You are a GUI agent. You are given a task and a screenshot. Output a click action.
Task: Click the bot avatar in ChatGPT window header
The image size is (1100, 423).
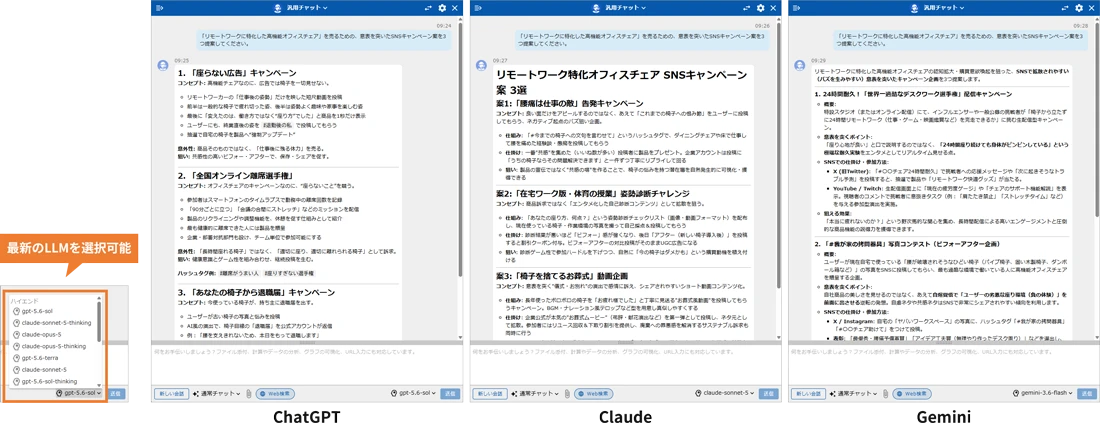[278, 8]
